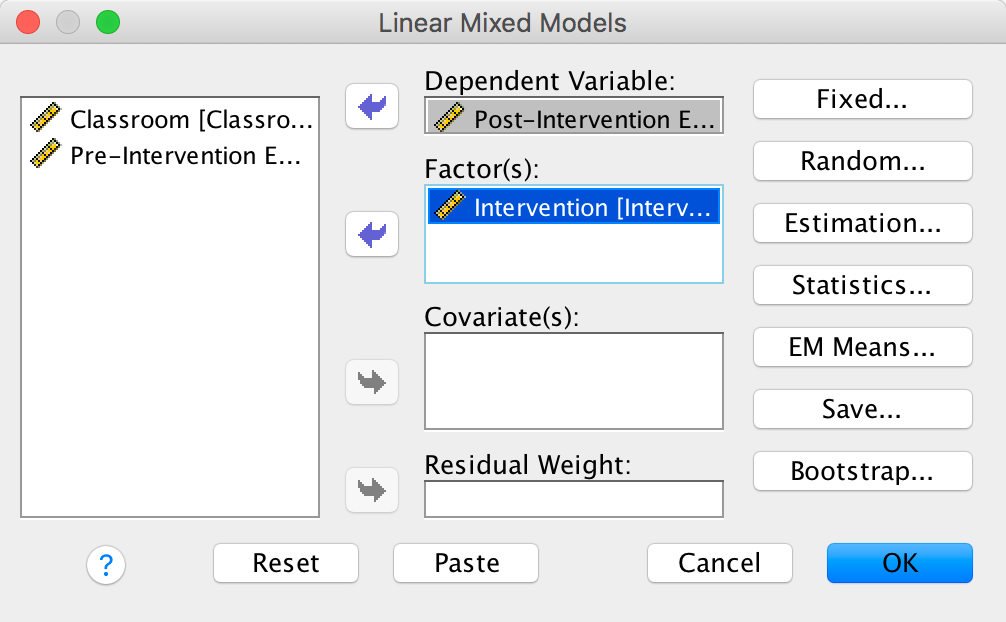
Task: Open the Save... options dialog
Action: click(x=862, y=409)
